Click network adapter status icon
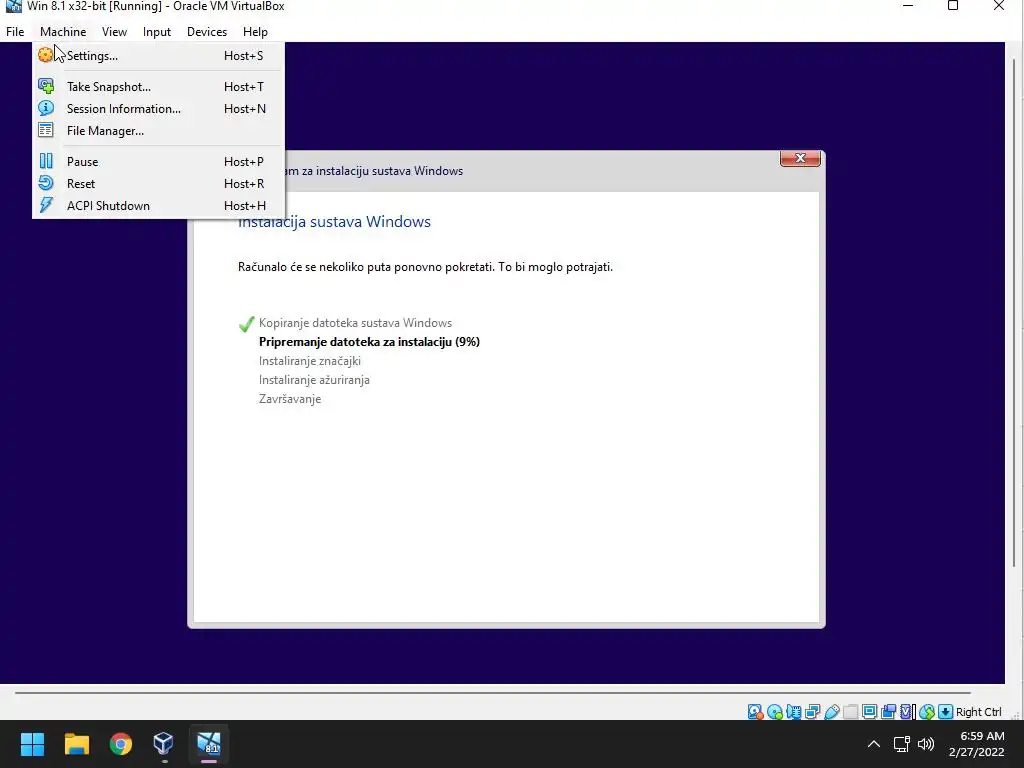Viewport: 1024px width, 768px height. pos(812,712)
